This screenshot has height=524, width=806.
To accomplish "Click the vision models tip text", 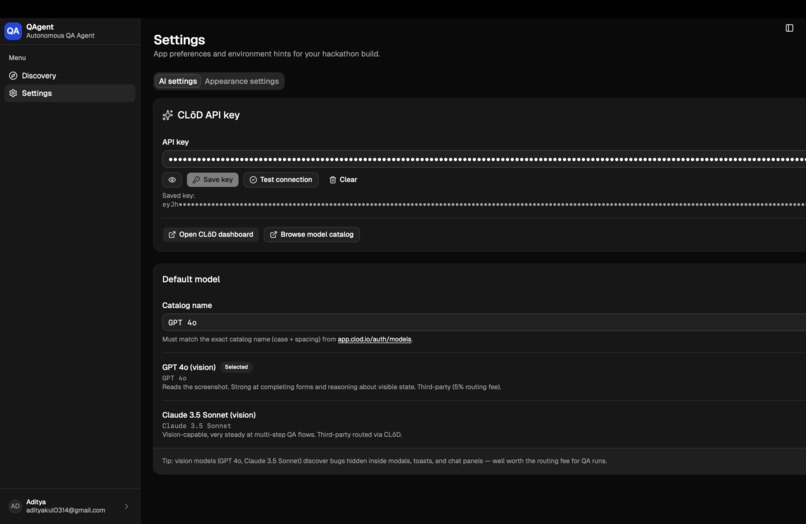I will tap(384, 461).
